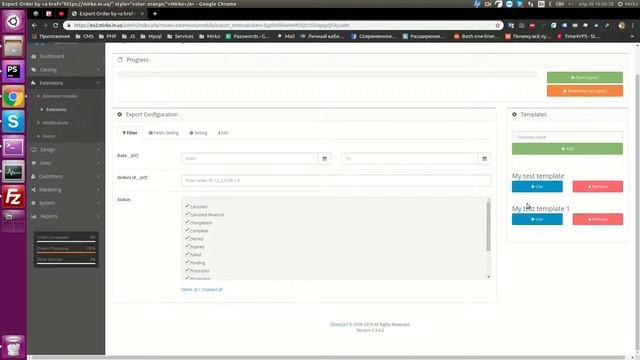Open the system power gear in top bar
640x360 pixels.
(620, 4)
